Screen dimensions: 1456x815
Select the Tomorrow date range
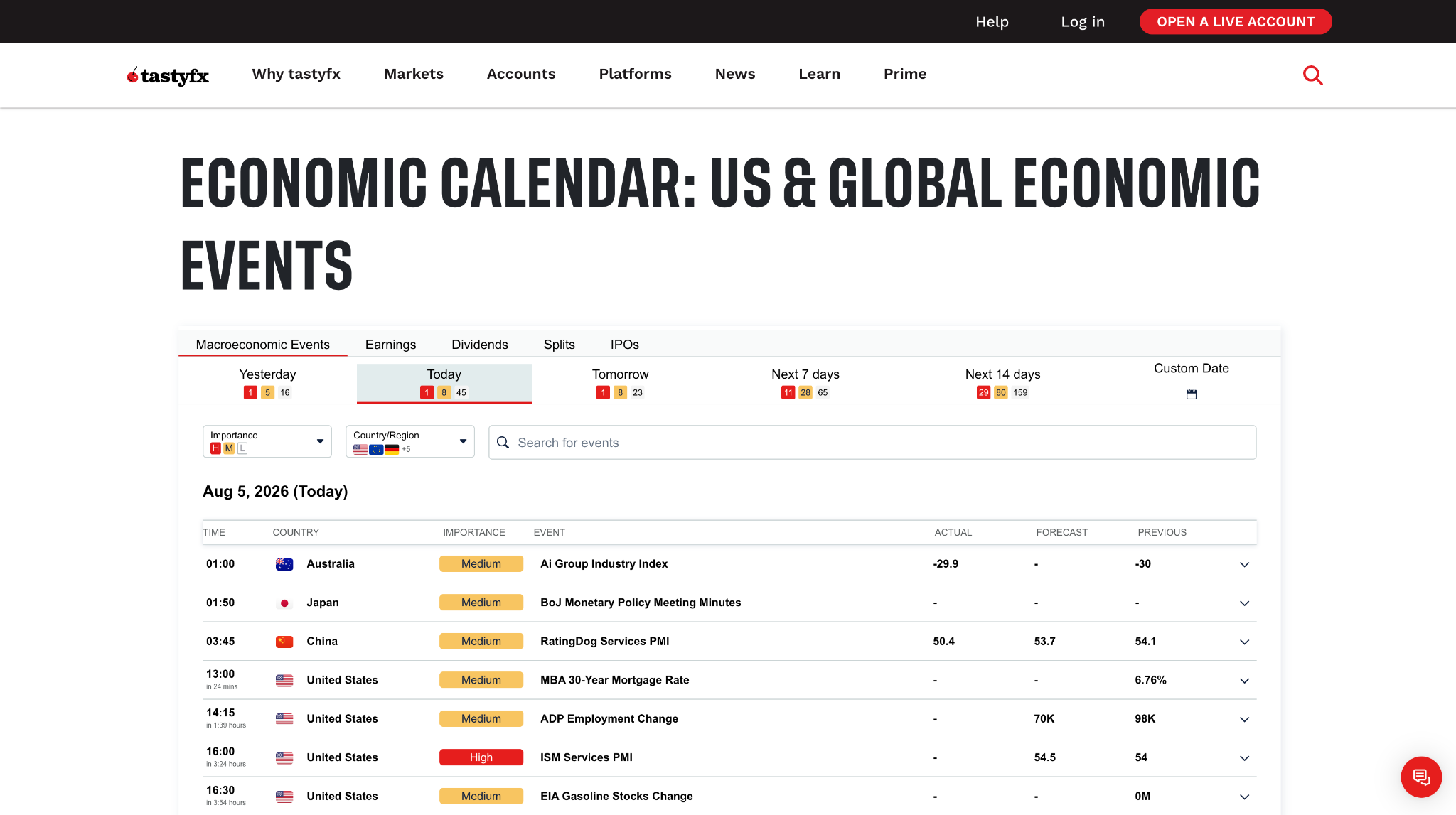point(621,383)
